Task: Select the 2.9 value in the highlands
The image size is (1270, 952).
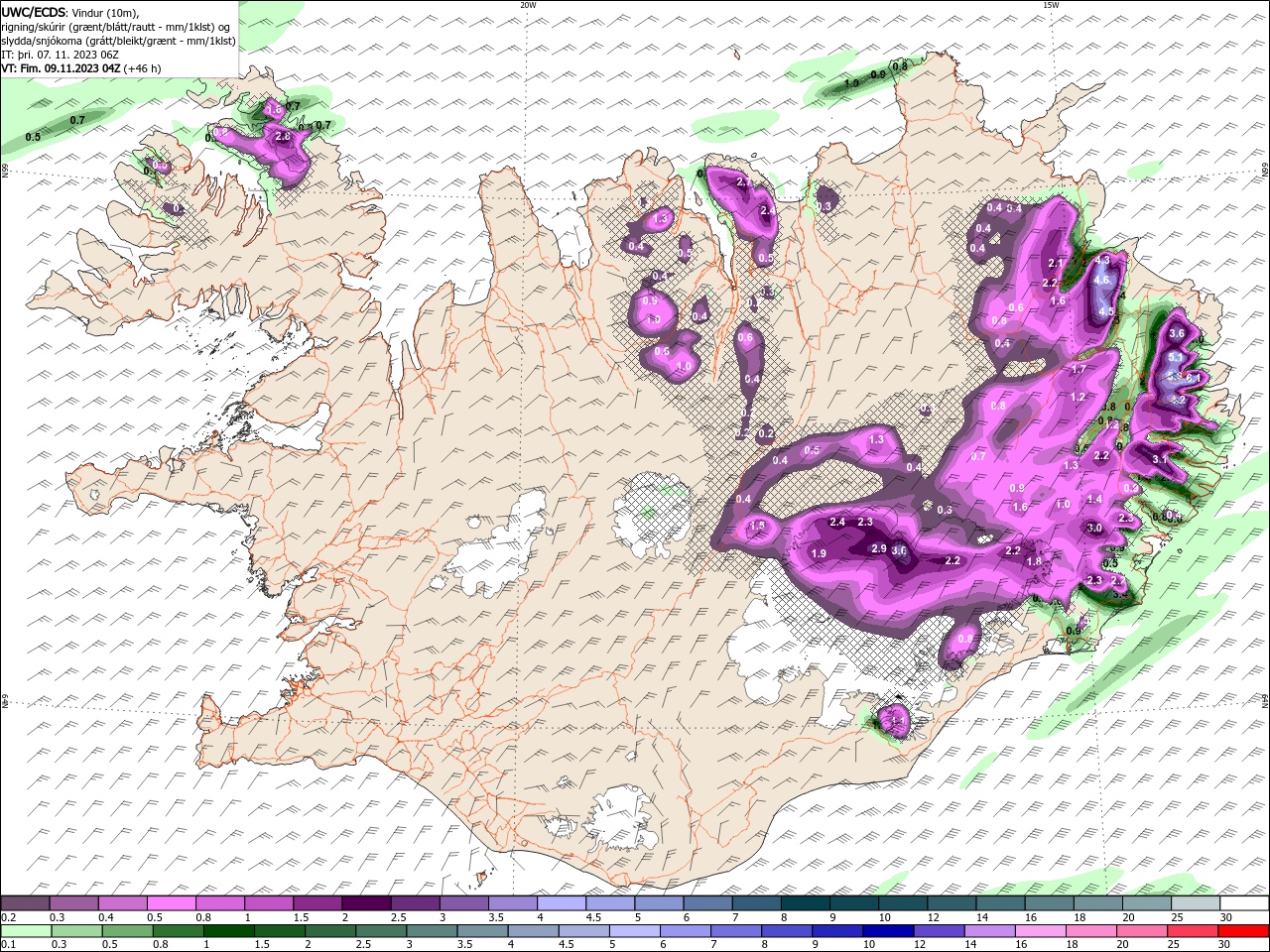Action: point(878,548)
